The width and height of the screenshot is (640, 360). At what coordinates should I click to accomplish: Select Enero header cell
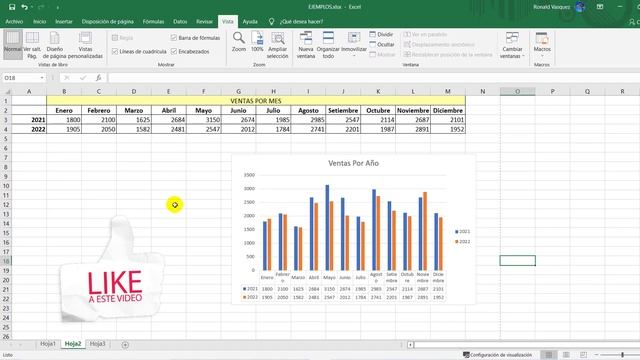64,110
